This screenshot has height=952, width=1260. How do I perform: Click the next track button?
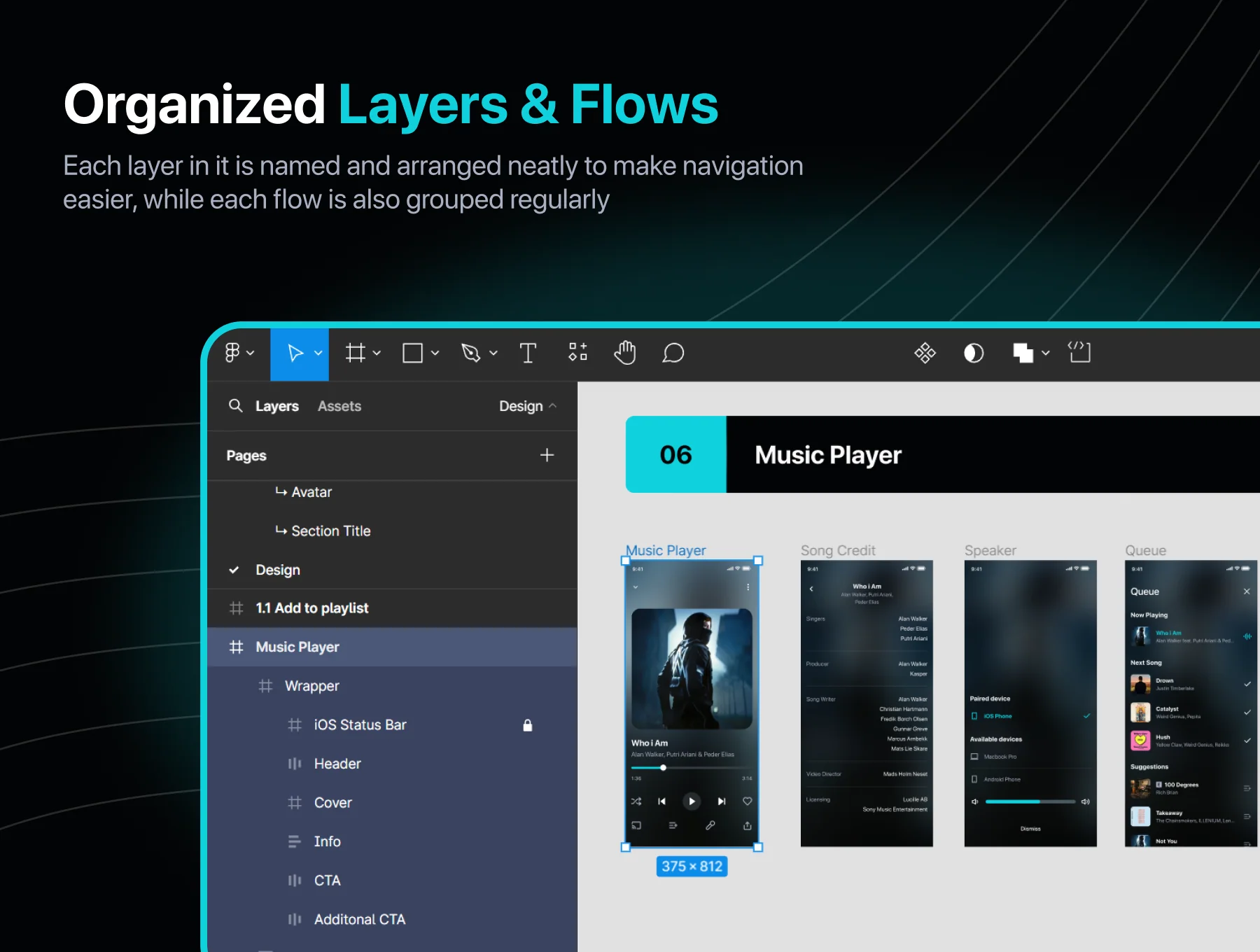722,801
